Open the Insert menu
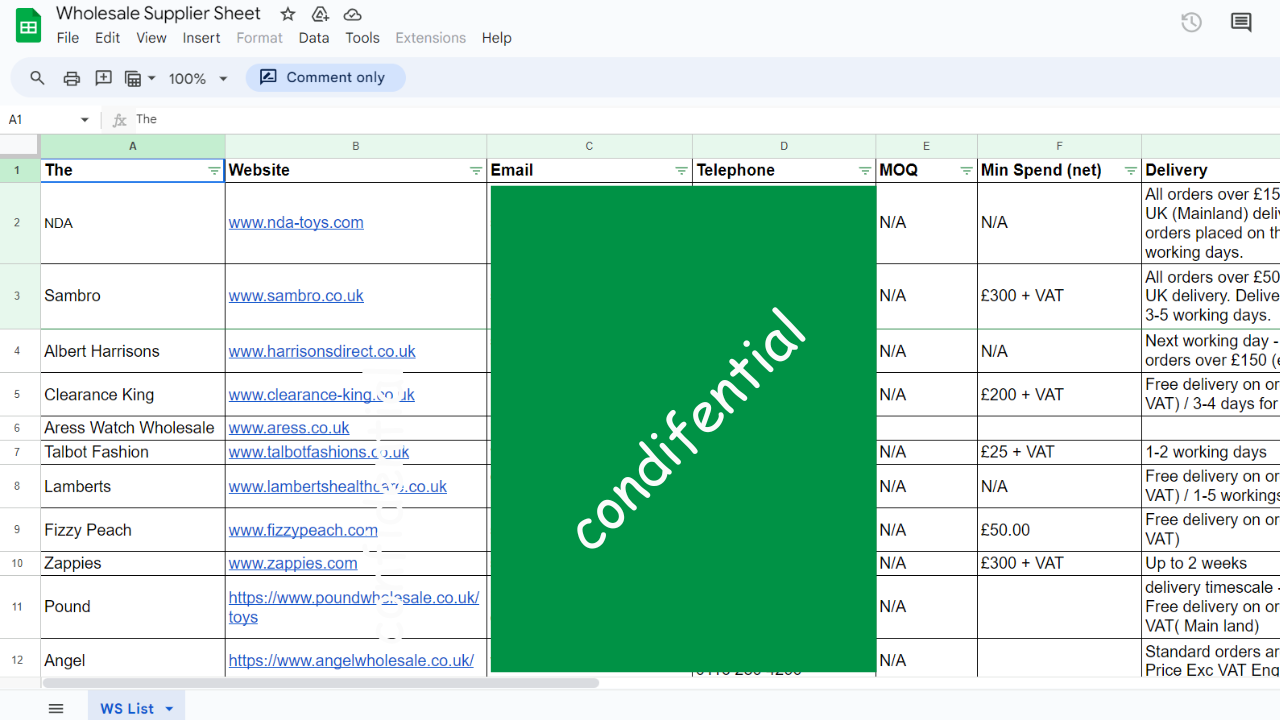 pos(201,38)
